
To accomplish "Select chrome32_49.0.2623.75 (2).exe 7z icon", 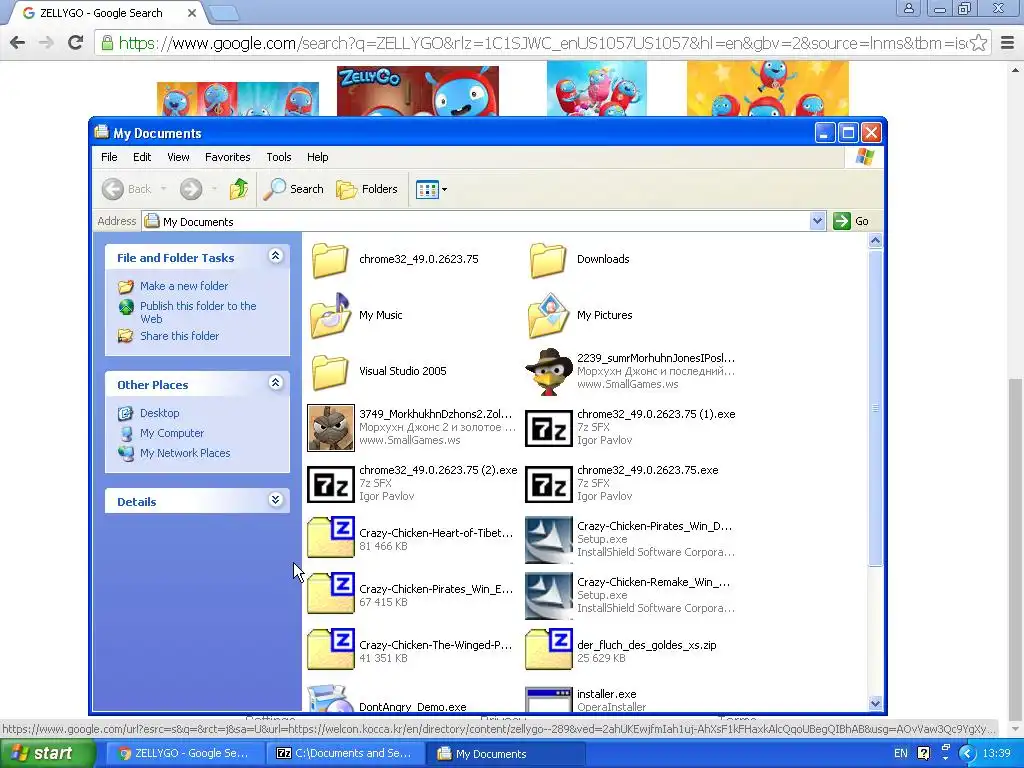I will tap(331, 484).
